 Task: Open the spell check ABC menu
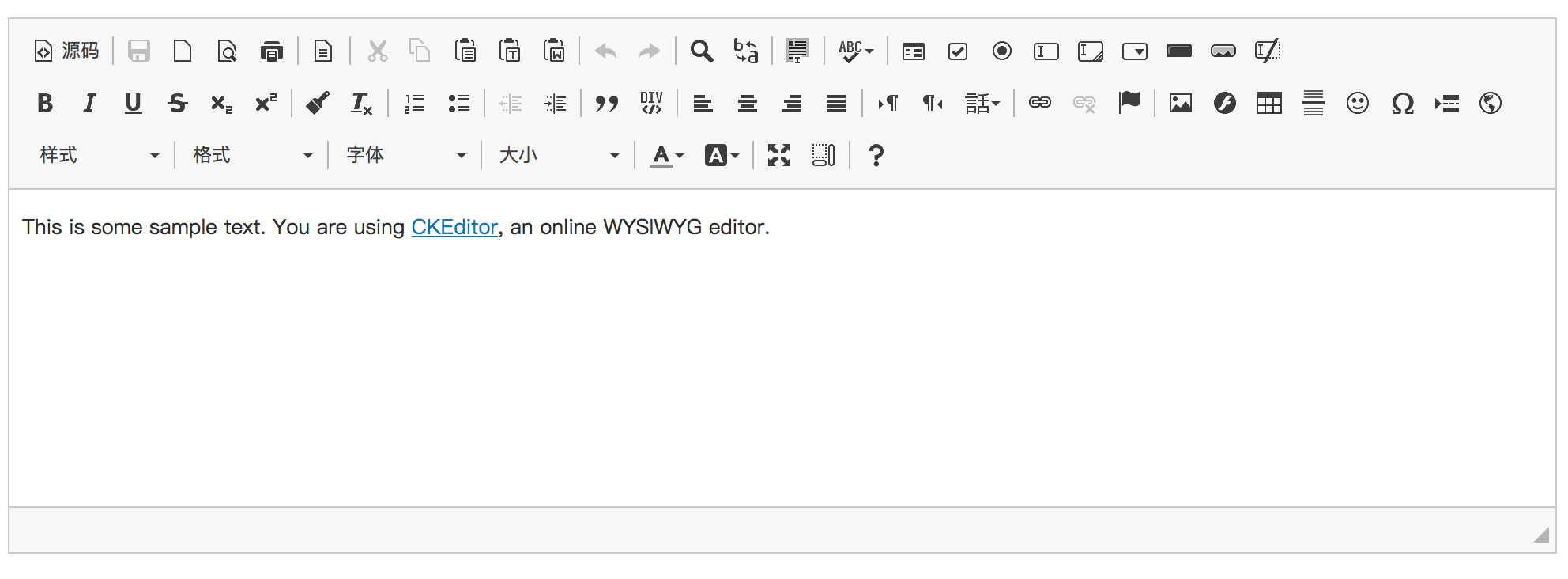[856, 51]
